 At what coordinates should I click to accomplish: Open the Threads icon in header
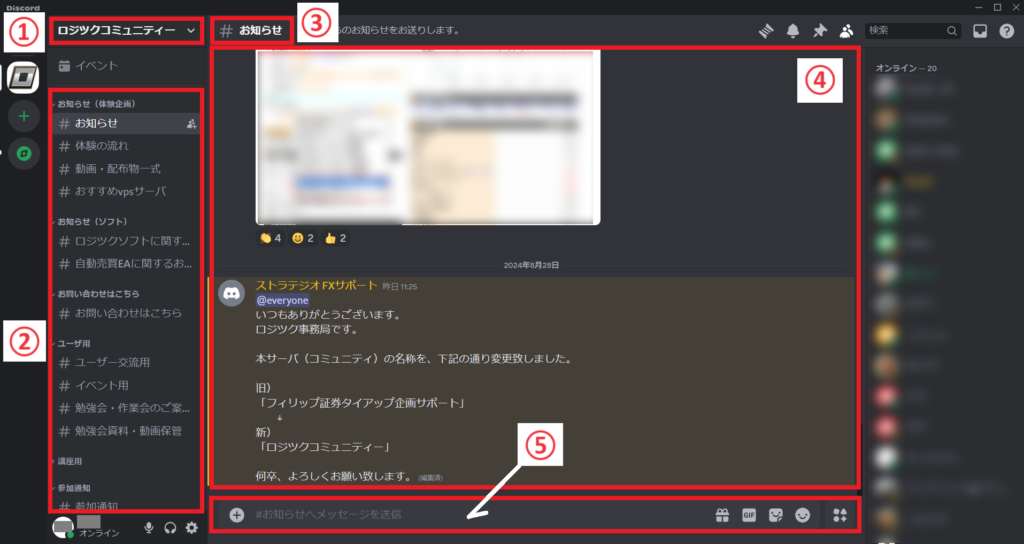[767, 31]
